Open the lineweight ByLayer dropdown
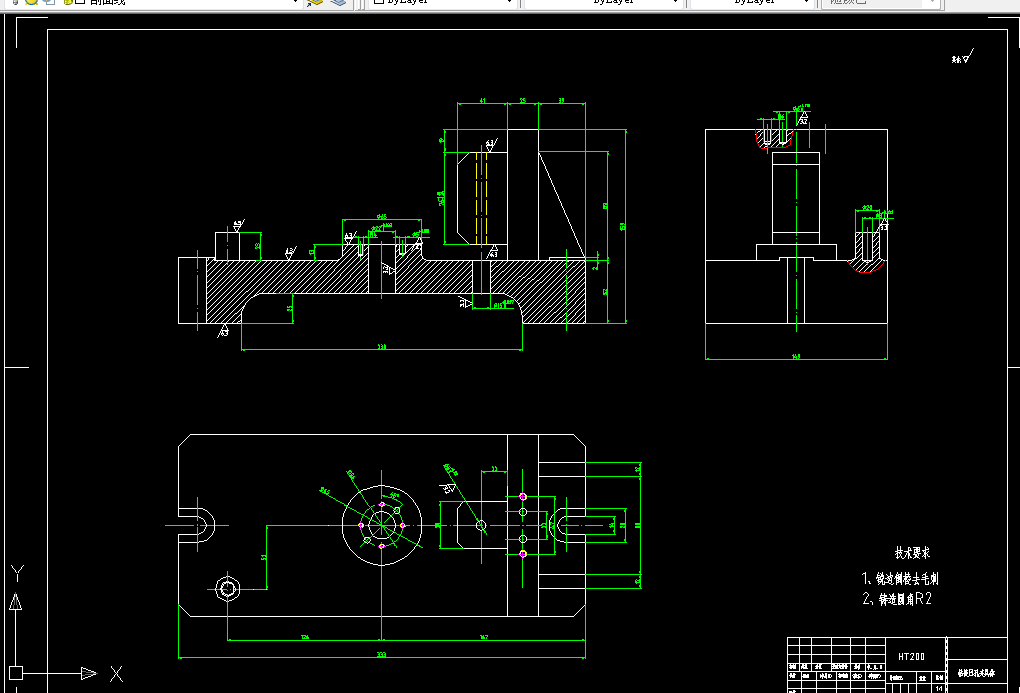Viewport: 1020px width, 693px height. point(753,2)
